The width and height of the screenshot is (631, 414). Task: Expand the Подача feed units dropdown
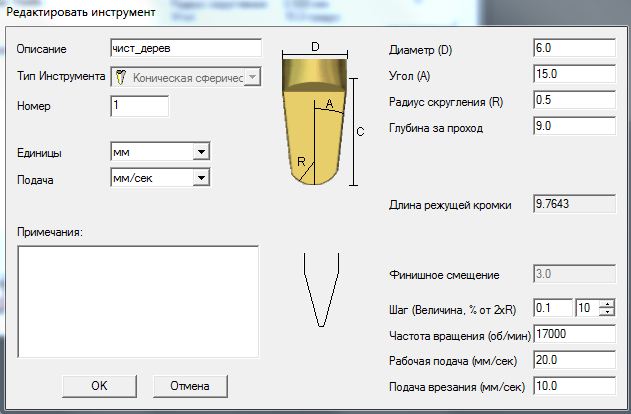(x=200, y=177)
